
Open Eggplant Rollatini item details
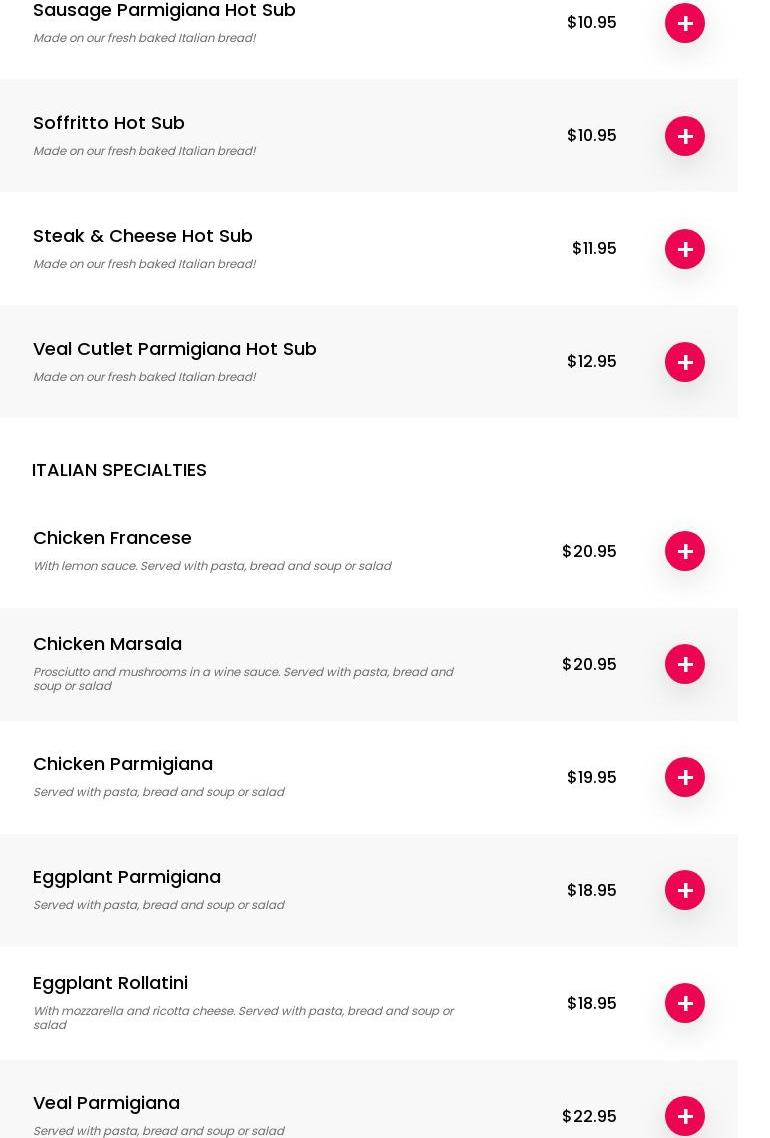(x=110, y=983)
